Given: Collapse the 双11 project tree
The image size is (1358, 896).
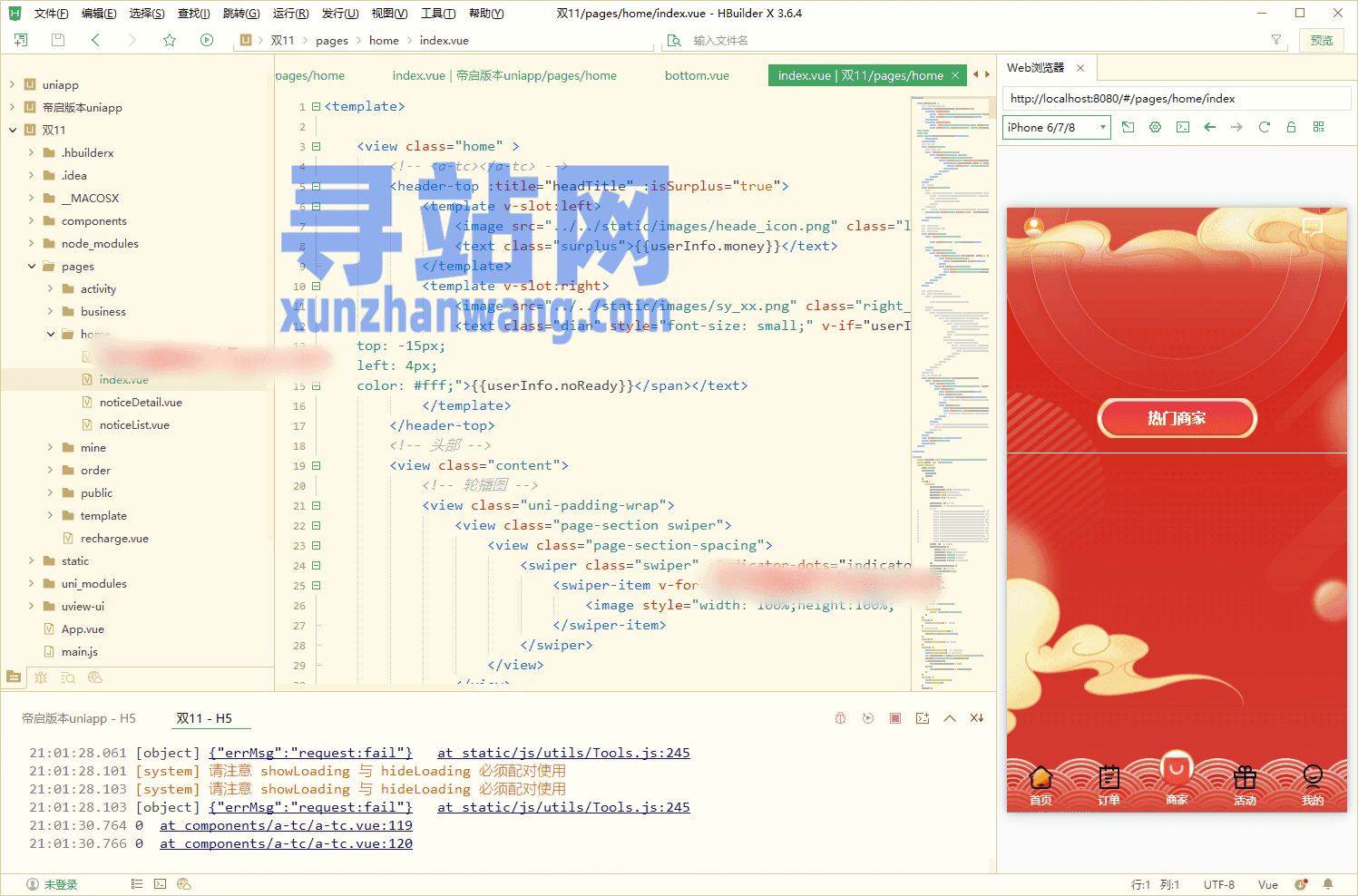Looking at the screenshot, I should click(13, 130).
